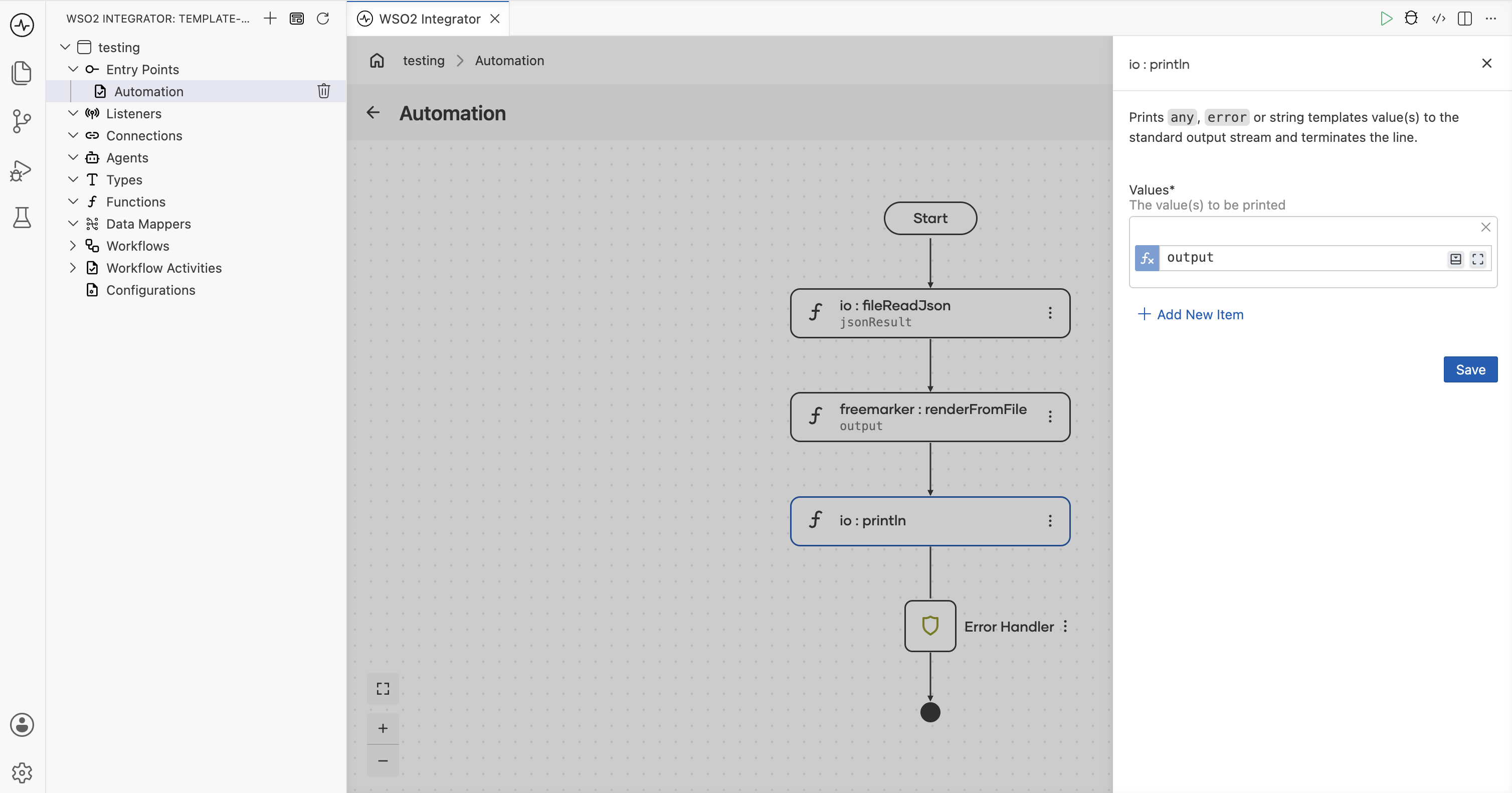Collapse the testing project tree
Screen dimensions: 1512x793
click(65, 47)
